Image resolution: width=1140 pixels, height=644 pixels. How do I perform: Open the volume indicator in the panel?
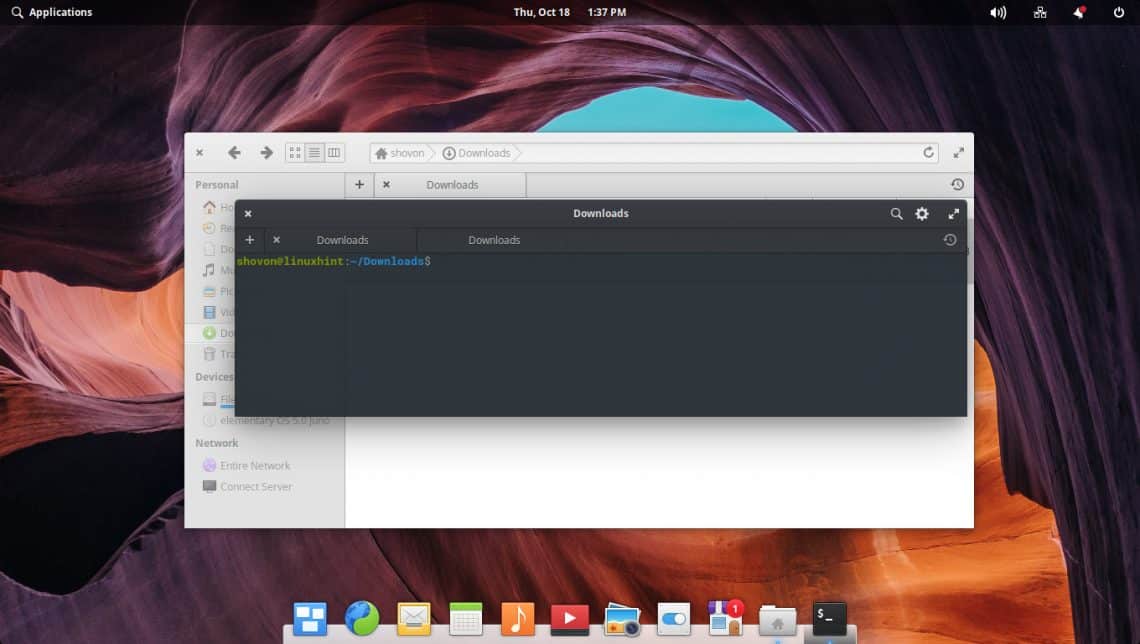(x=998, y=12)
